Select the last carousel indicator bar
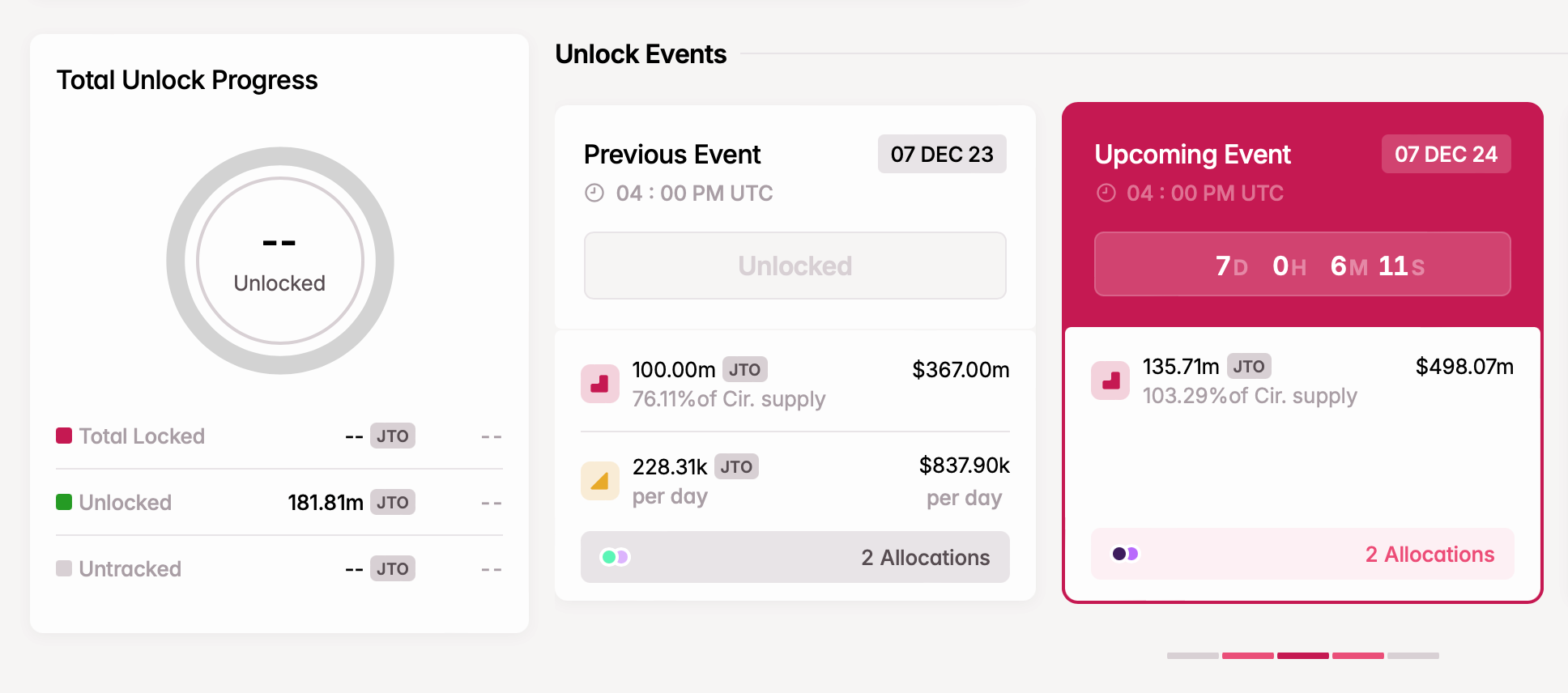 (x=1414, y=656)
